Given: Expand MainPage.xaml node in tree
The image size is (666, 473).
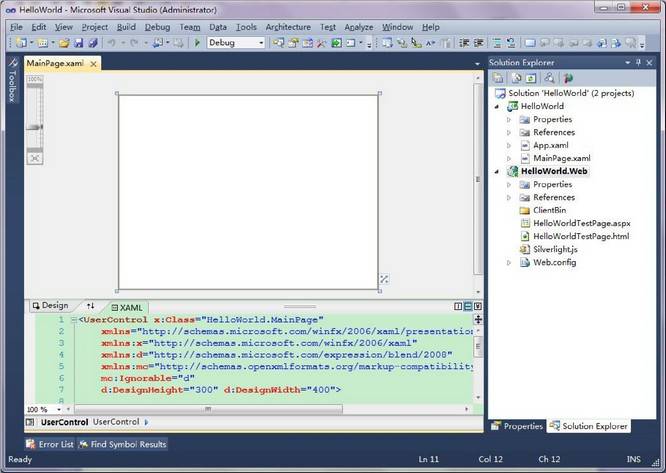Looking at the screenshot, I should coord(509,158).
